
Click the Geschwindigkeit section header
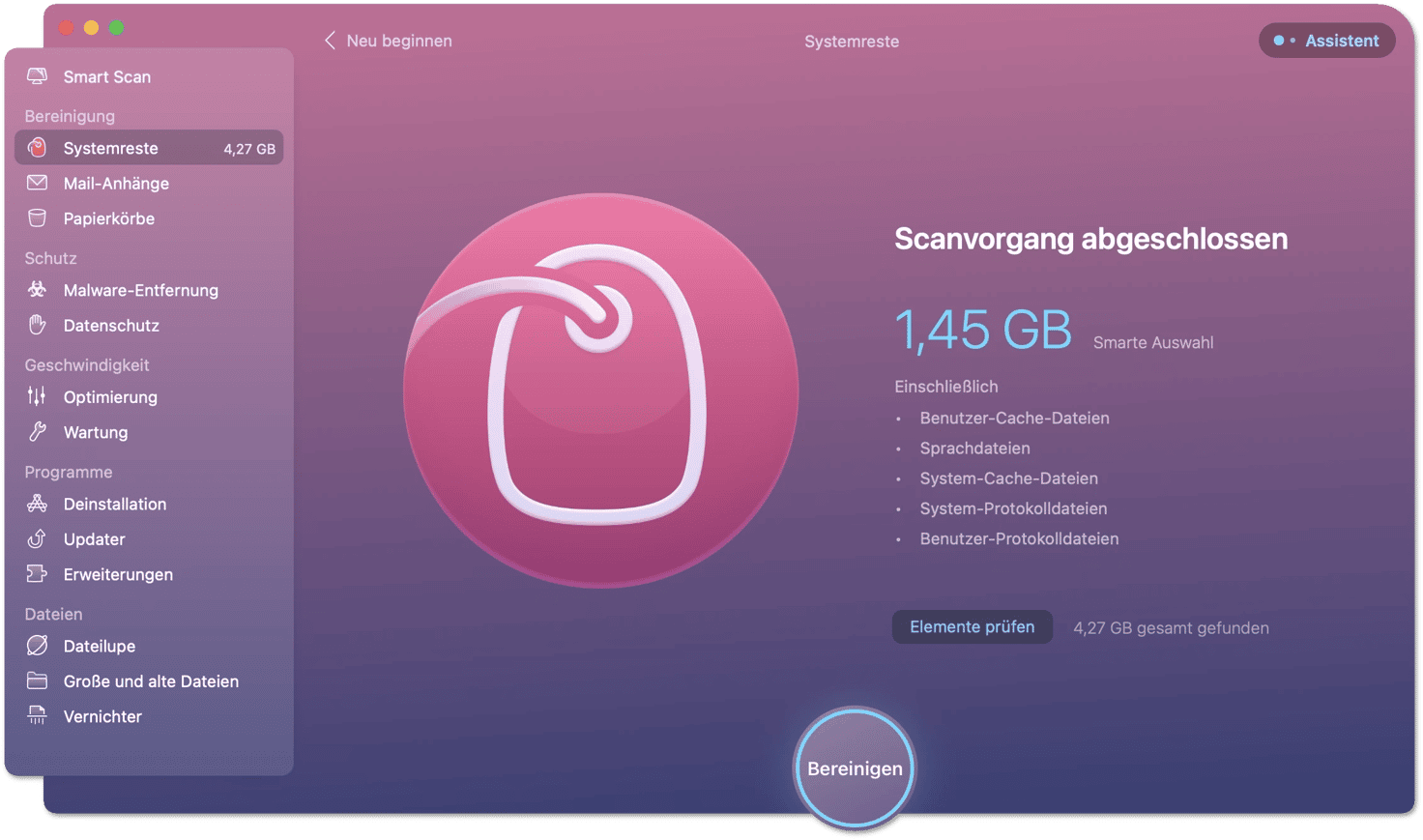(x=87, y=364)
